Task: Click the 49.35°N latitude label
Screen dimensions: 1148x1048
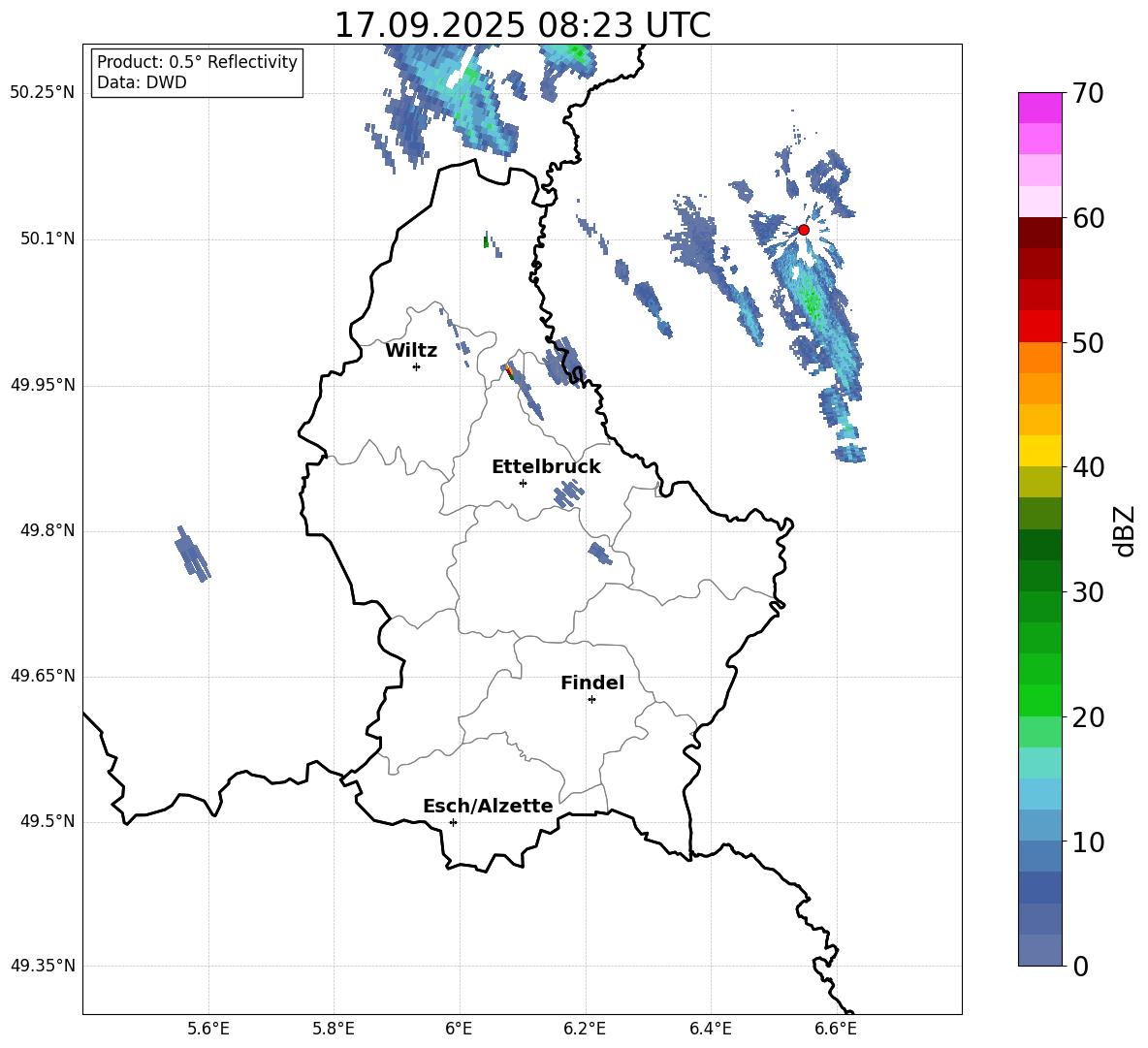Action: 43,966
